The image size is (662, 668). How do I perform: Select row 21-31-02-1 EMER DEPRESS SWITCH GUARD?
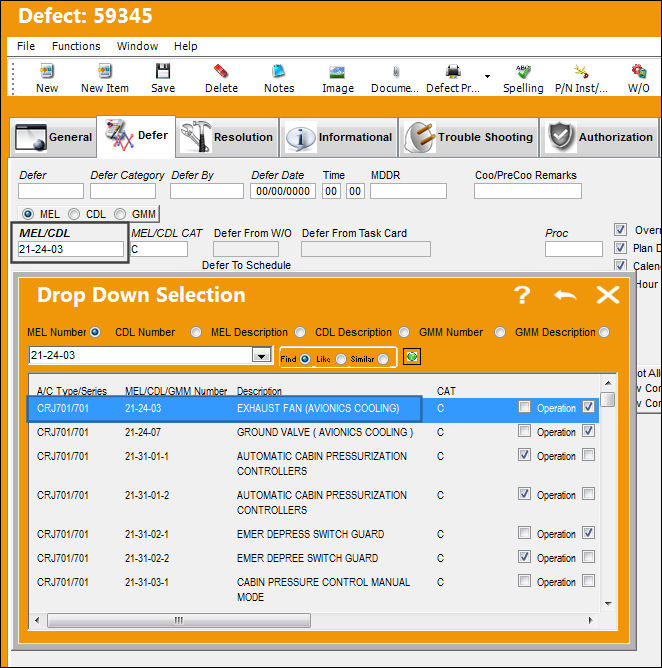pos(314,534)
